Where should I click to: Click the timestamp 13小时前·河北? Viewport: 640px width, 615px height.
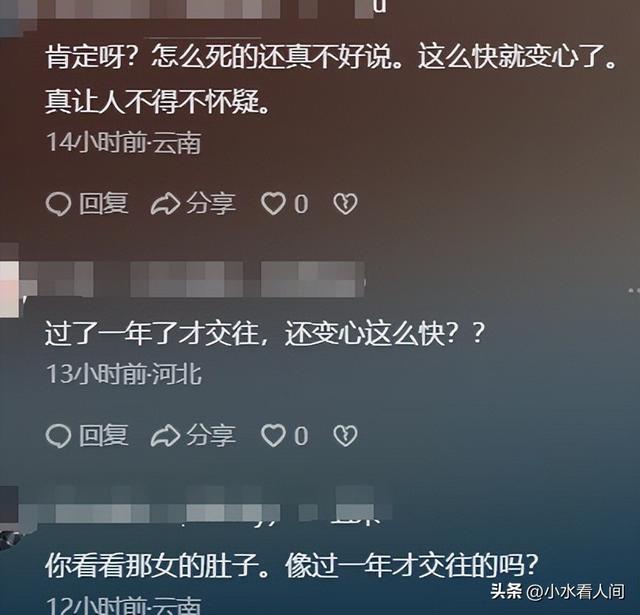pos(124,374)
